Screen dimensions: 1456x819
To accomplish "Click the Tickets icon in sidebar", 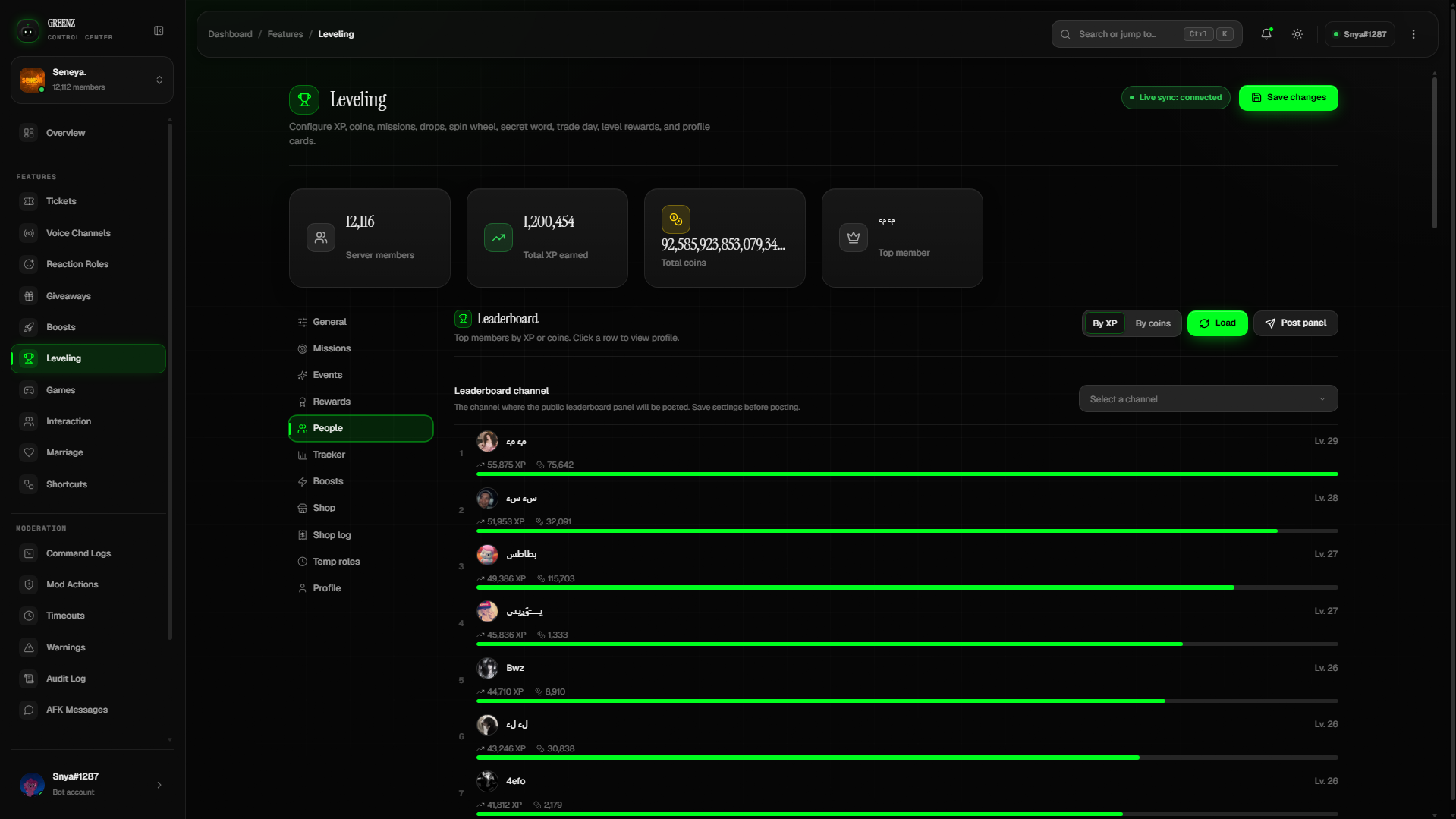I will coord(29,201).
